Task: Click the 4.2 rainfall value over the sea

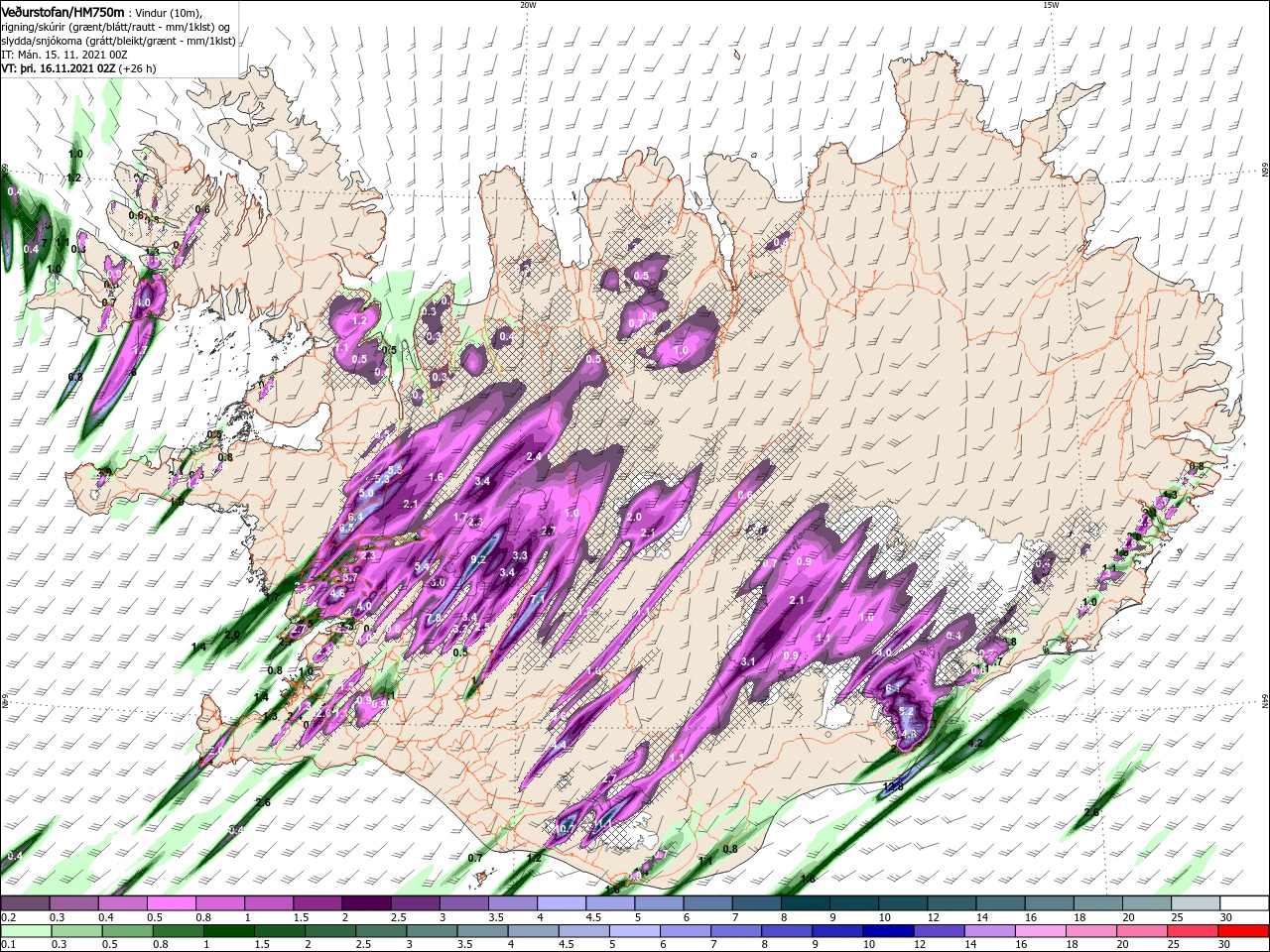Action: pyautogui.click(x=974, y=743)
